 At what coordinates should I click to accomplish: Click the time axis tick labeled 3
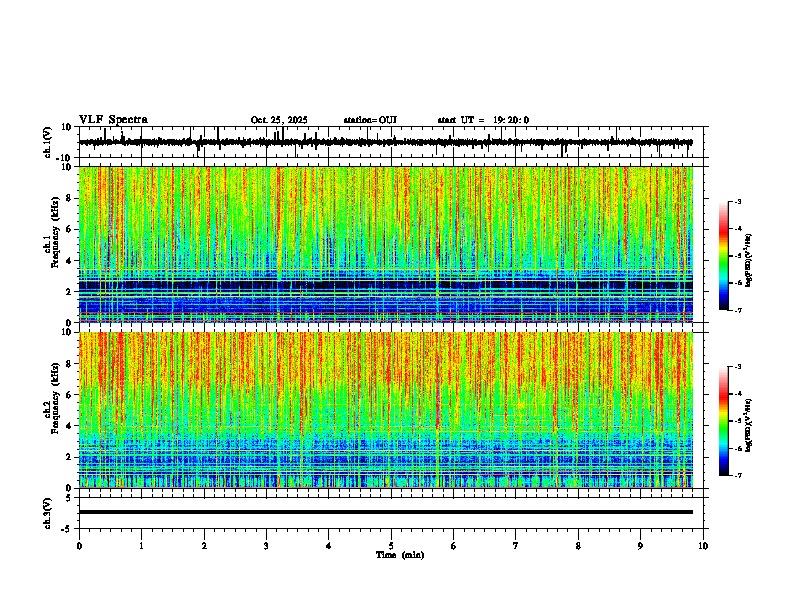coord(266,546)
